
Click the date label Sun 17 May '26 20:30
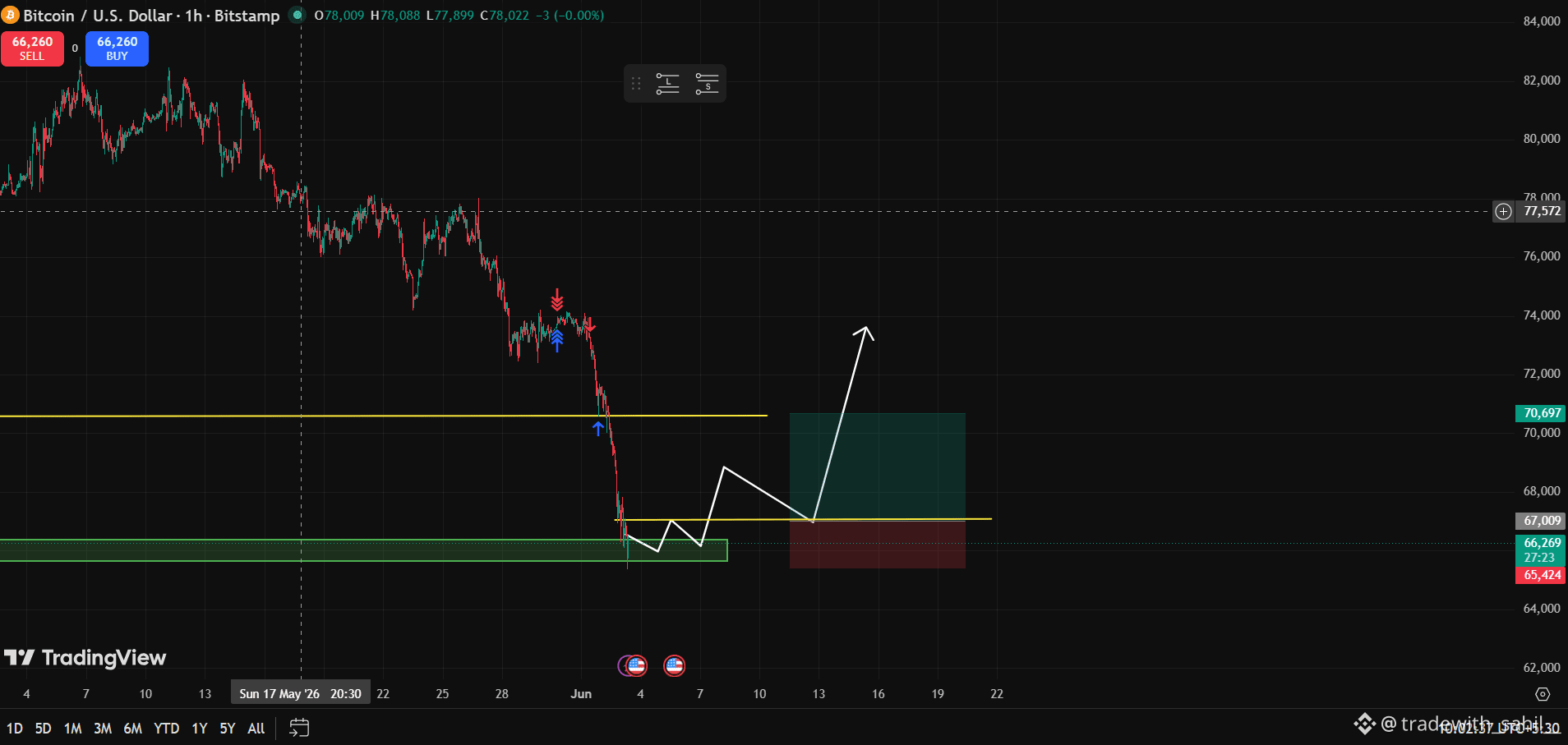(x=301, y=694)
